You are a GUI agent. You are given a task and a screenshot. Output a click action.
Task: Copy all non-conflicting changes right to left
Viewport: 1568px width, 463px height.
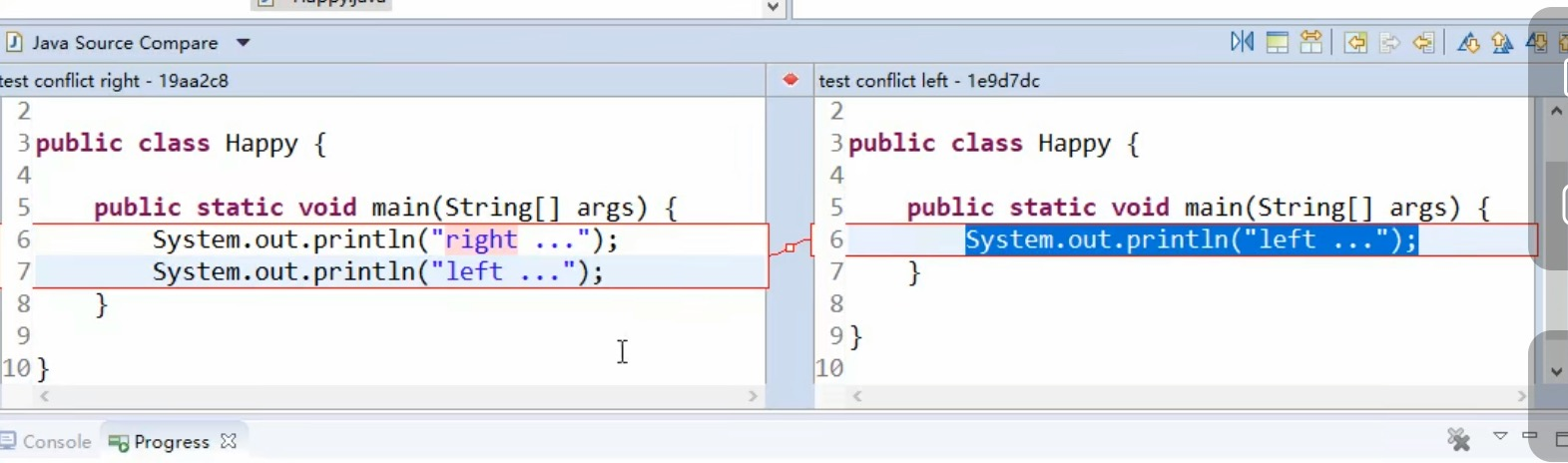(x=1355, y=42)
